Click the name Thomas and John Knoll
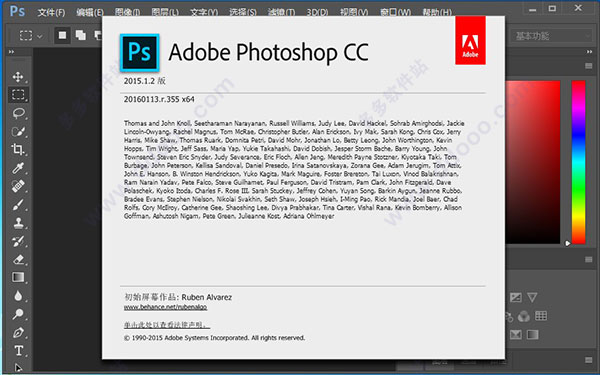This screenshot has height=375, width=600. 157,123
